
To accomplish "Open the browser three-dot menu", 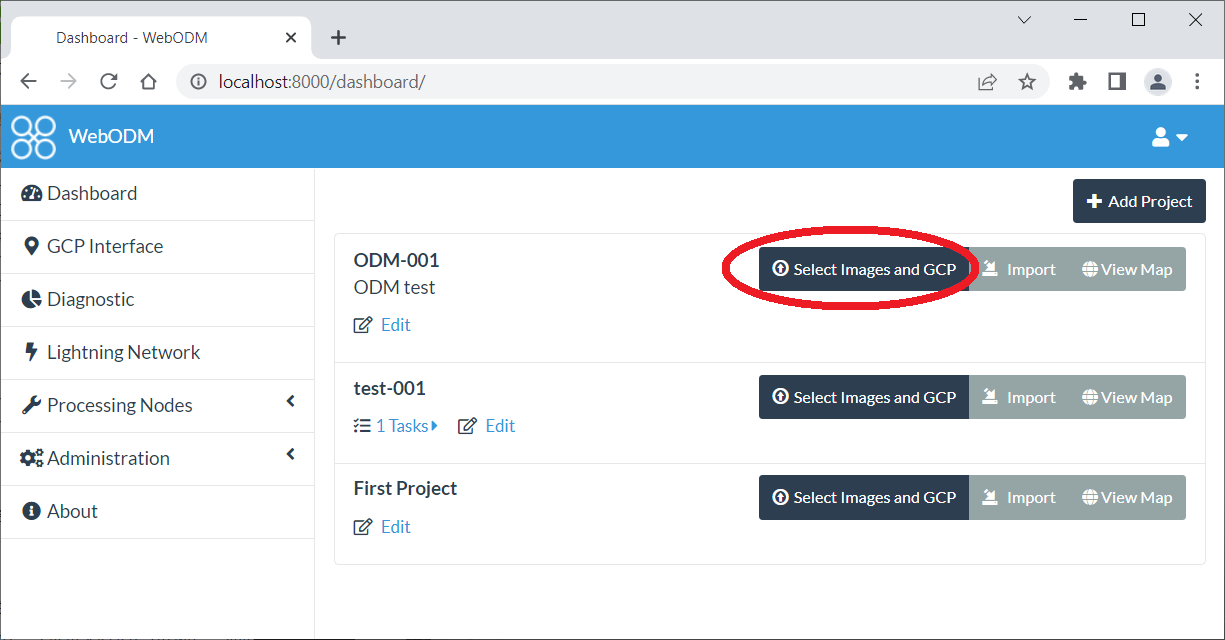I will (1197, 82).
